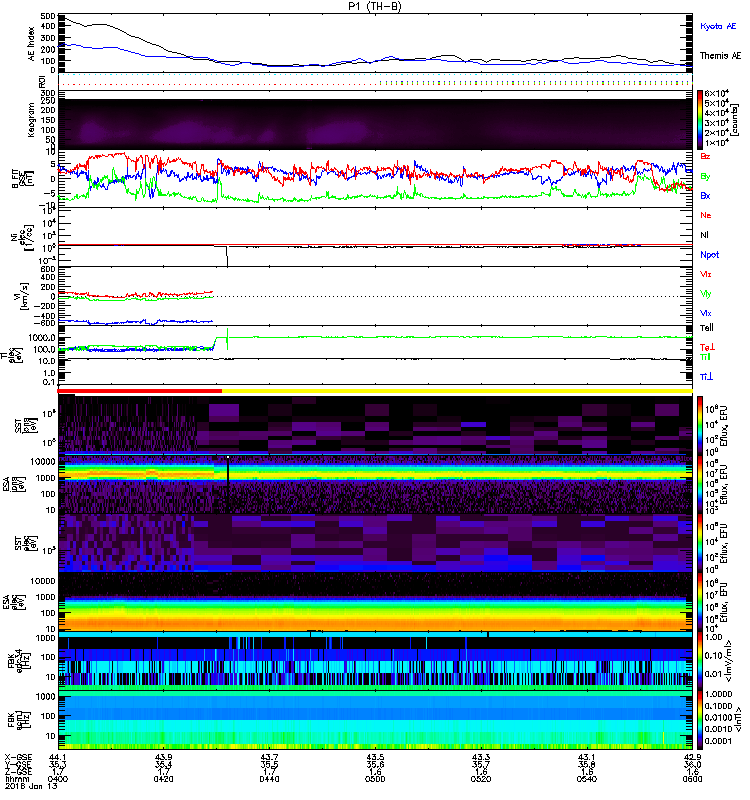Viewport: 750px width, 800px height.
Task: Click the "[counts]" color bar label
Action: pyautogui.click(x=735, y=120)
